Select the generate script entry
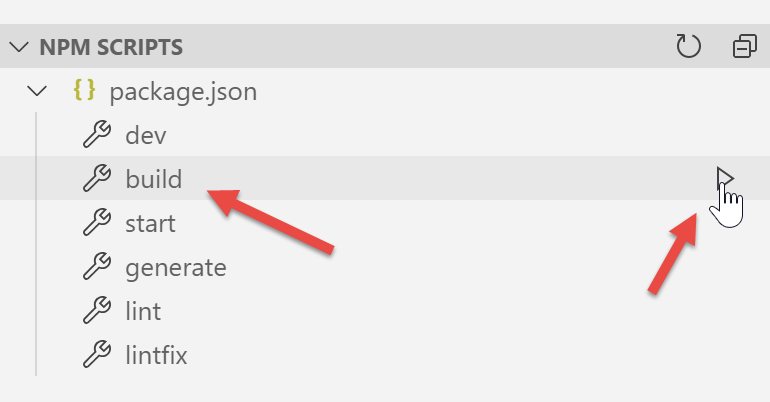The width and height of the screenshot is (770, 402). tap(176, 267)
